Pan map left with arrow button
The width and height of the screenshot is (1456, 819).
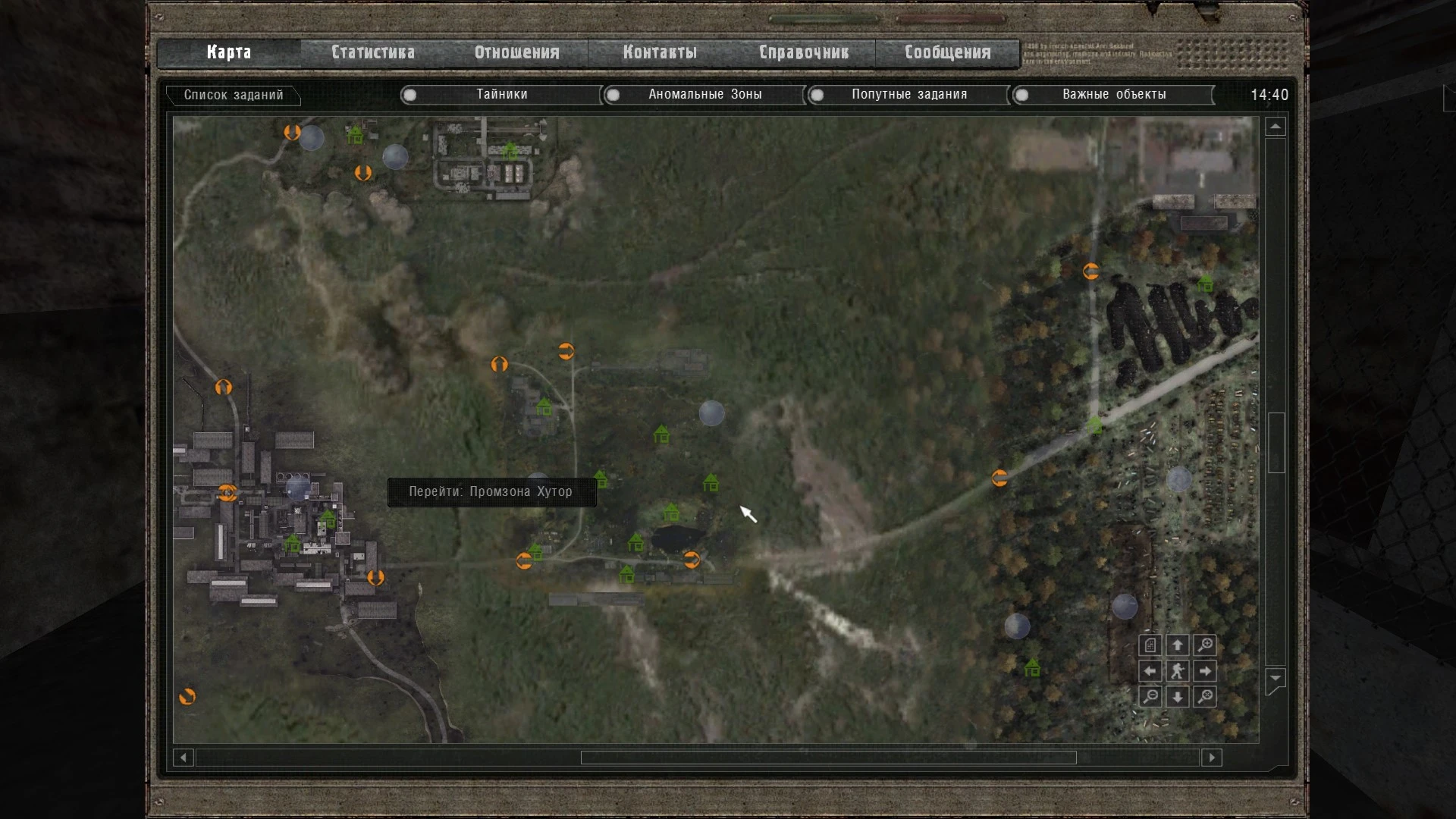[1150, 671]
